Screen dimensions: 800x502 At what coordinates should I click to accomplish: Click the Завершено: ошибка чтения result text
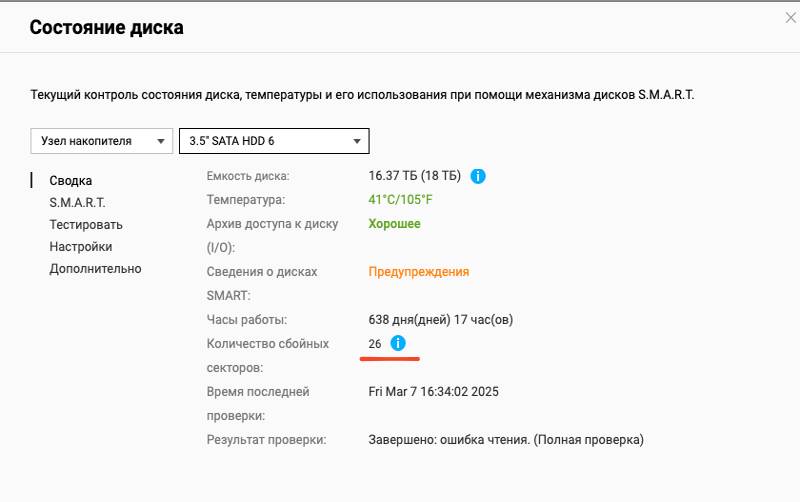506,439
